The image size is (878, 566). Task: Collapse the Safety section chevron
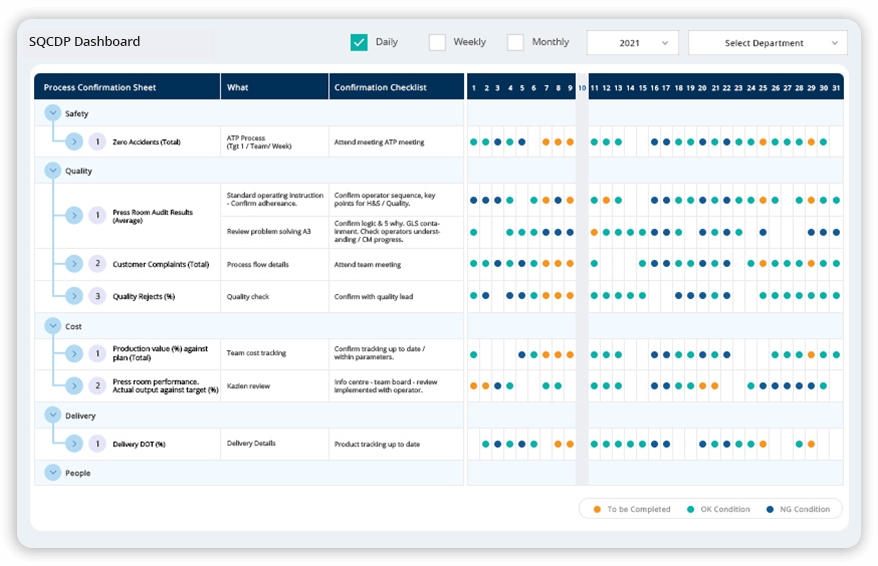tap(52, 114)
